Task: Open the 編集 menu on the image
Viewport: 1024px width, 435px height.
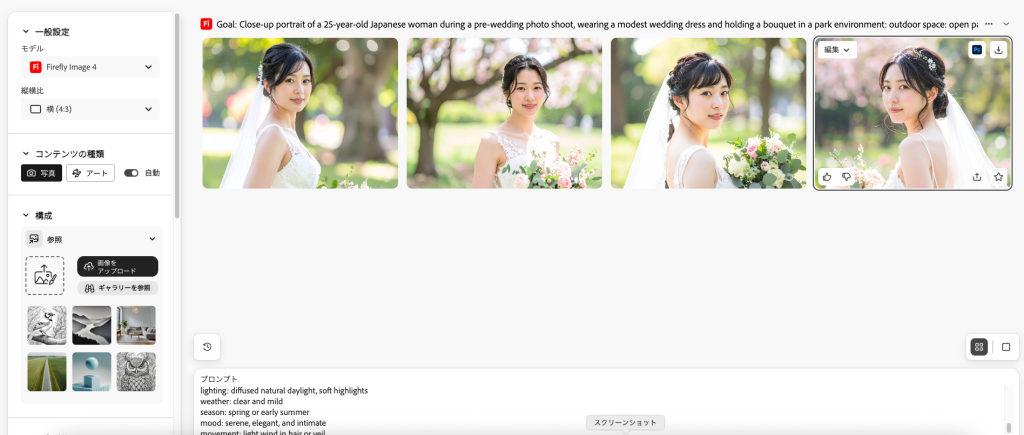Action: 837,50
